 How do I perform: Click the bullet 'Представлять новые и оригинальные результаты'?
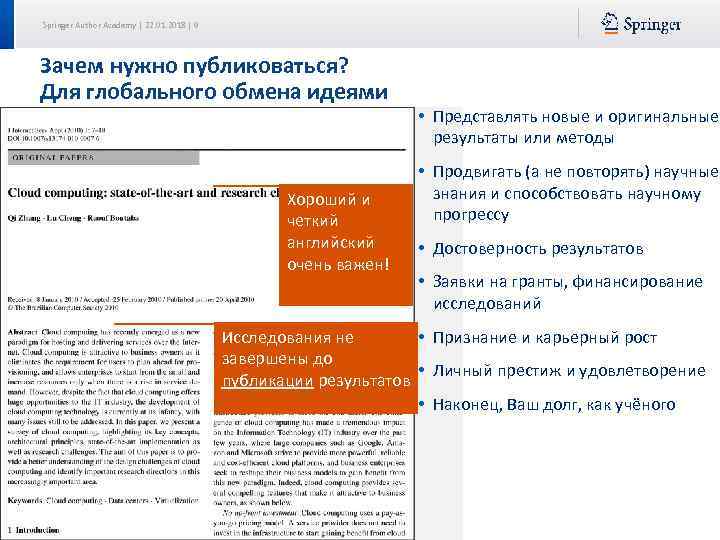pyautogui.click(x=575, y=127)
